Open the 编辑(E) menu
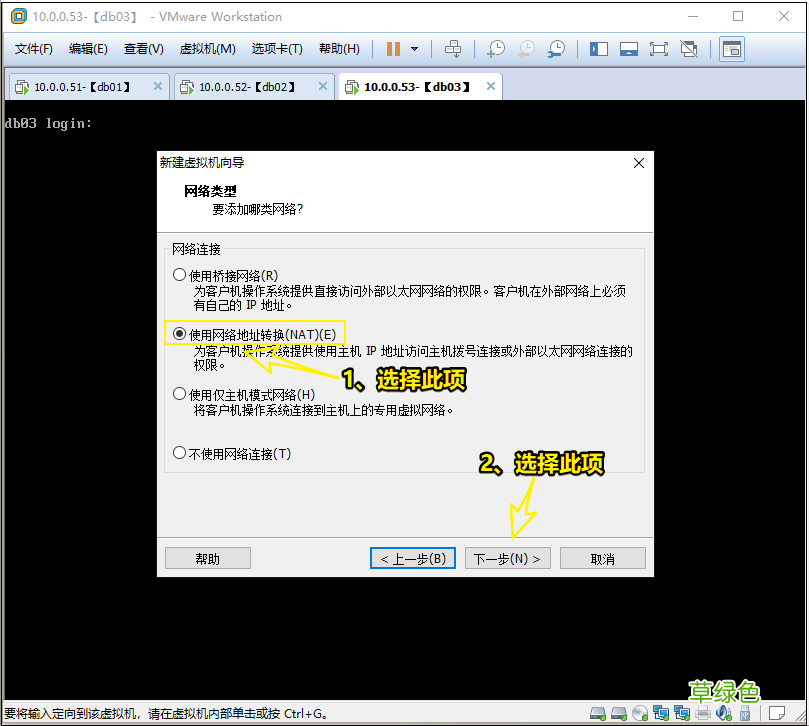 (88, 49)
